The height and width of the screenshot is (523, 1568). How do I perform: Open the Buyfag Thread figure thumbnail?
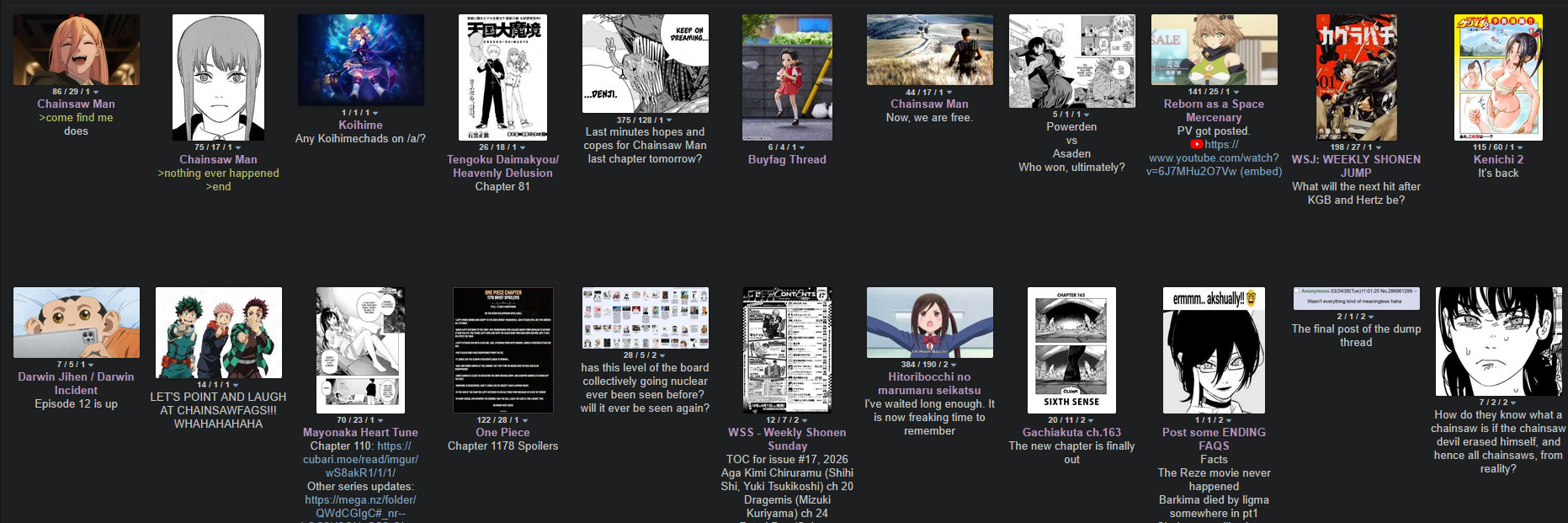click(x=787, y=77)
